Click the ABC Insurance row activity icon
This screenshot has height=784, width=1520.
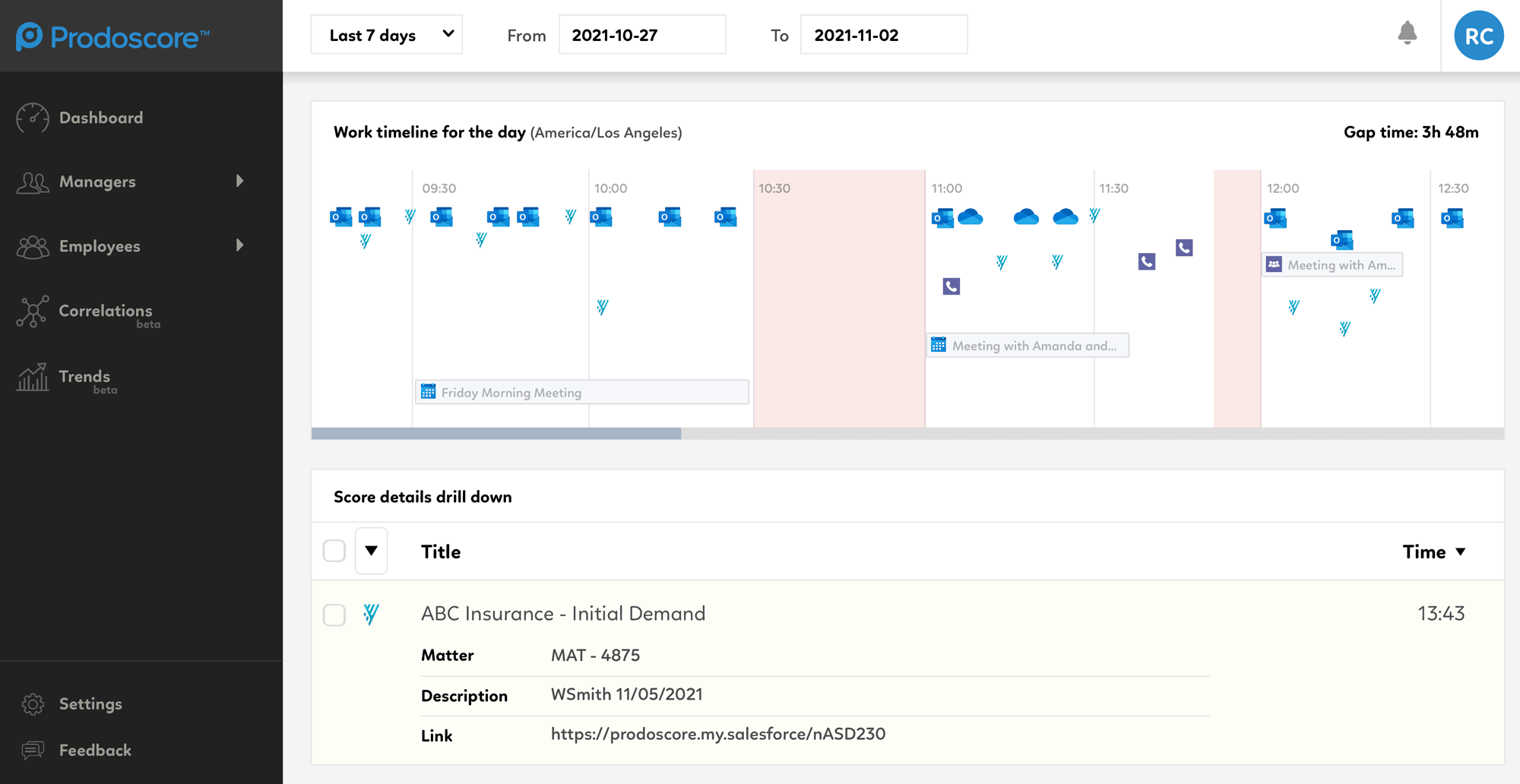pyautogui.click(x=371, y=614)
